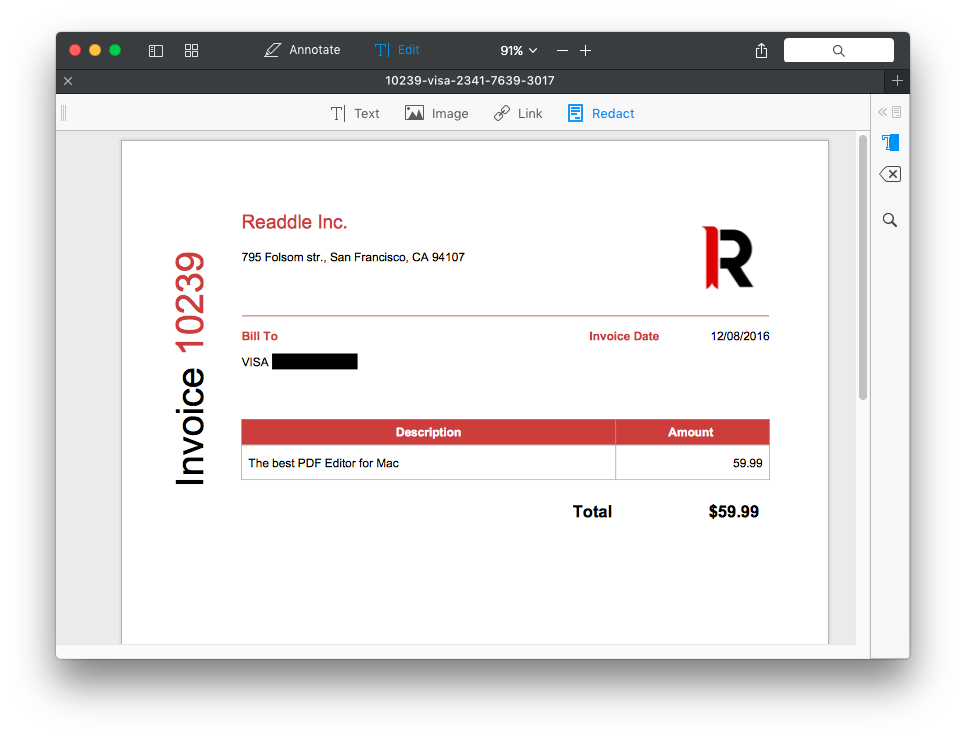Open the Share menu icon
The height and width of the screenshot is (739, 966).
pos(761,50)
